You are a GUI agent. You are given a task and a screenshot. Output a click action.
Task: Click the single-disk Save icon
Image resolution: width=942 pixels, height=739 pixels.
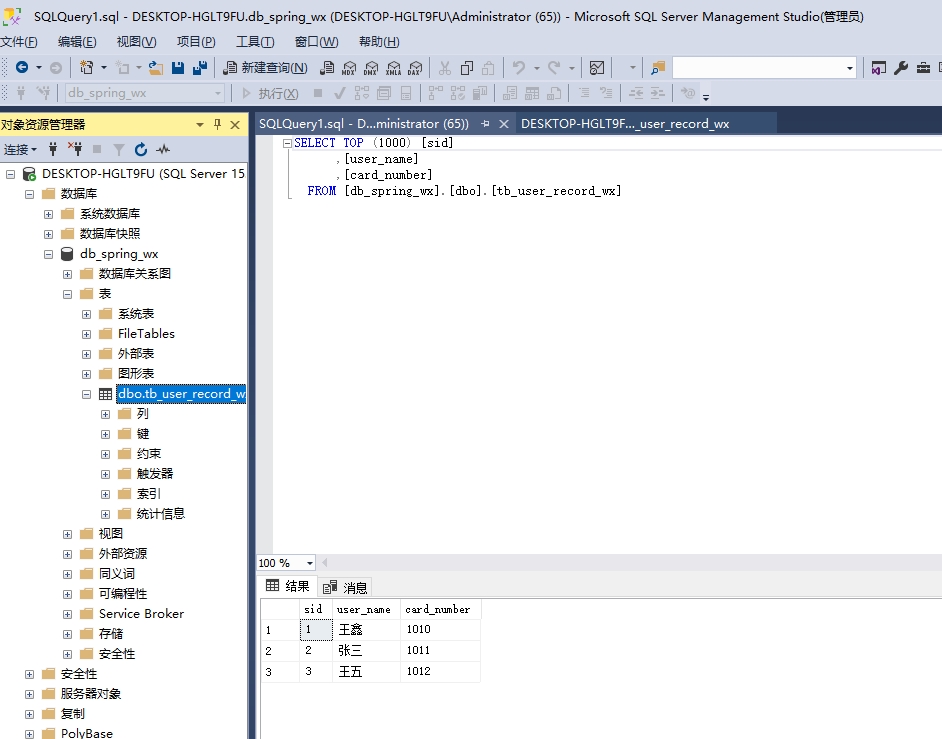click(178, 68)
